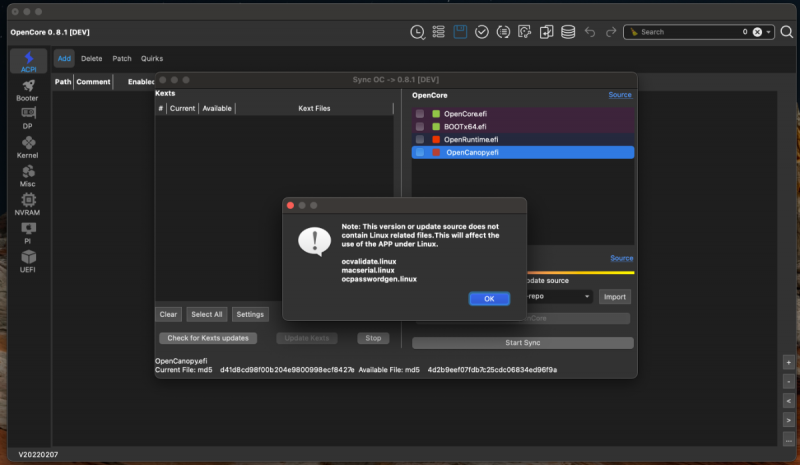Click the yellow progress bar

tap(580, 272)
